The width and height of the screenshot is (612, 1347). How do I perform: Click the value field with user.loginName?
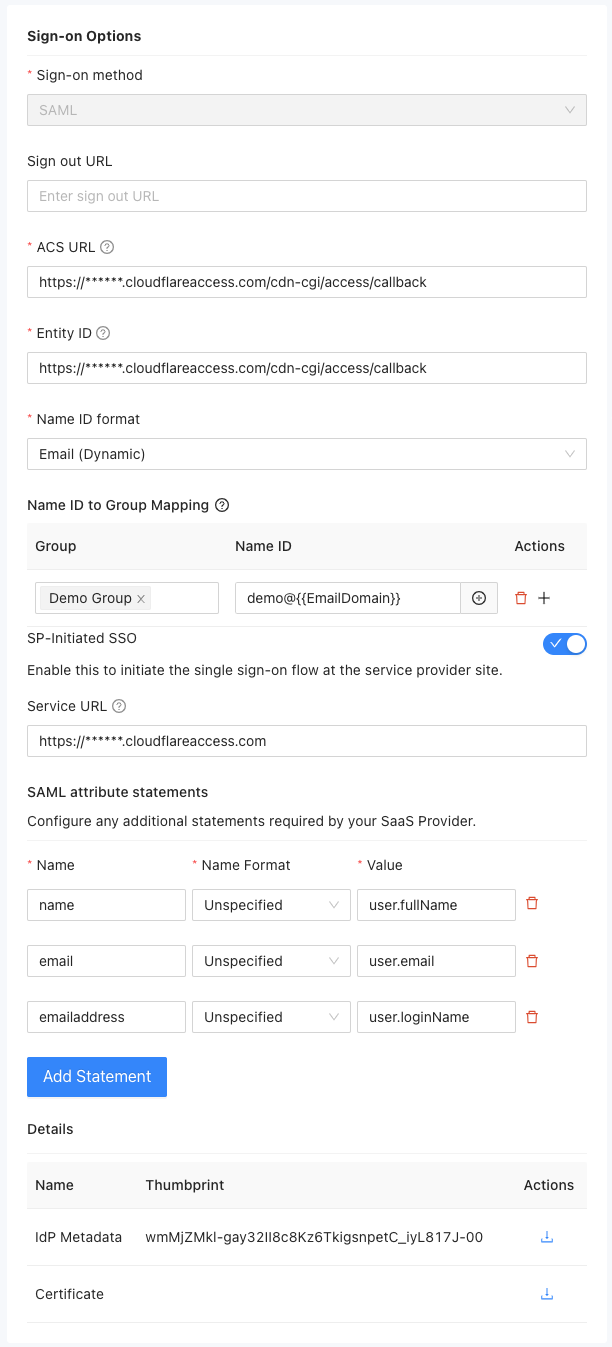[436, 1017]
